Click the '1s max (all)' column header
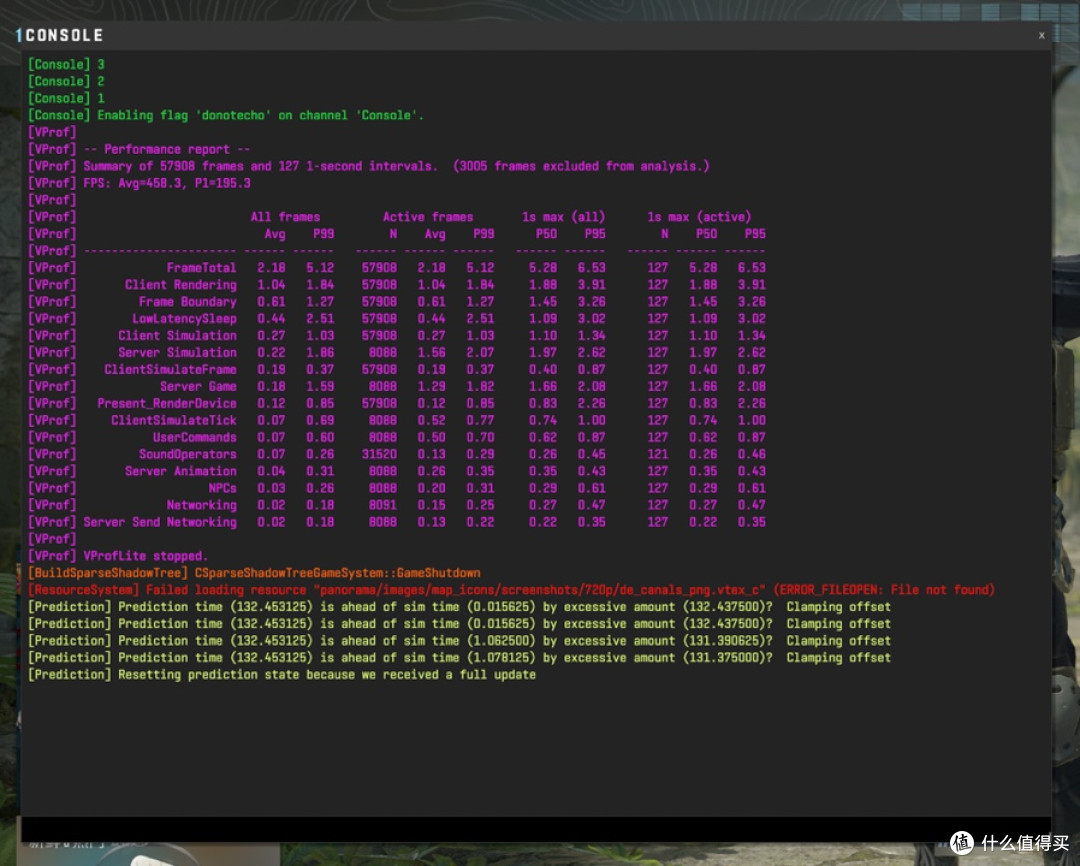This screenshot has height=866, width=1080. [563, 217]
